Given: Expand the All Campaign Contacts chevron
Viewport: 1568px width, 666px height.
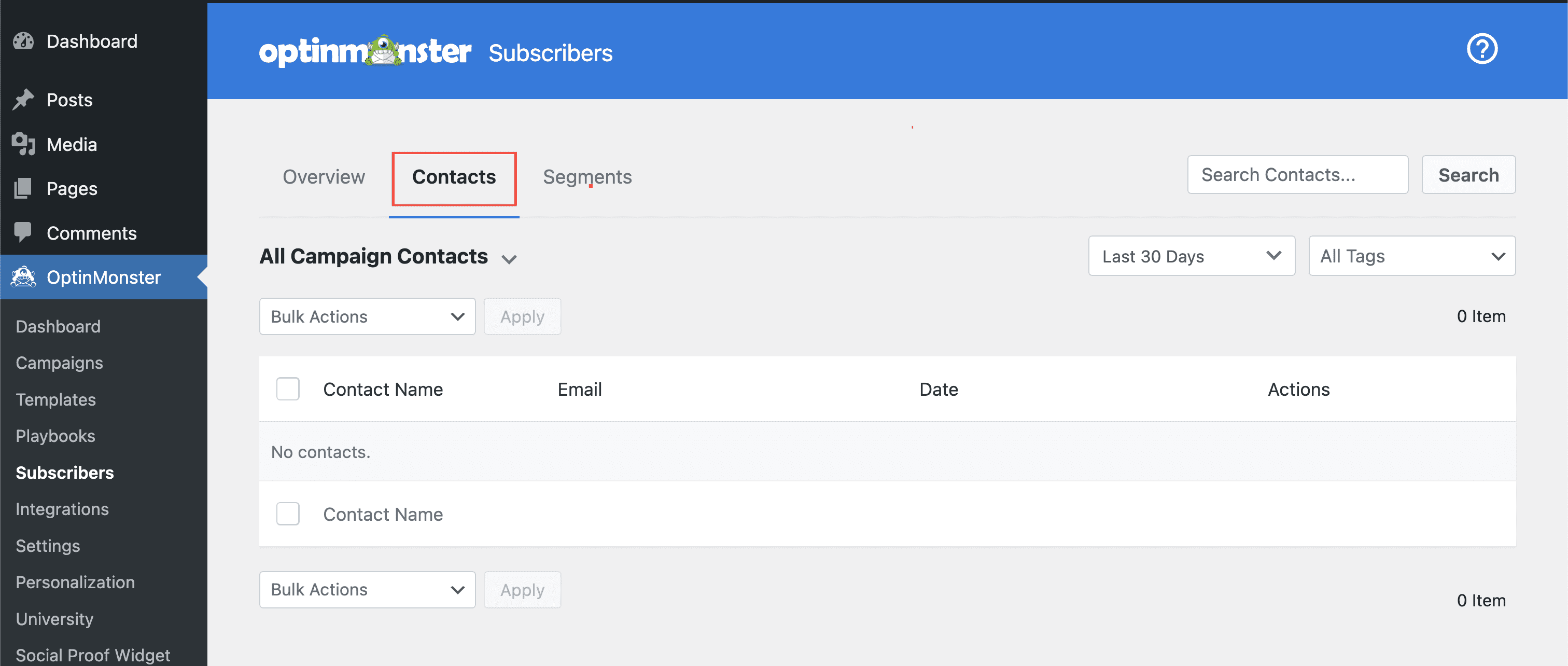Looking at the screenshot, I should 509,259.
